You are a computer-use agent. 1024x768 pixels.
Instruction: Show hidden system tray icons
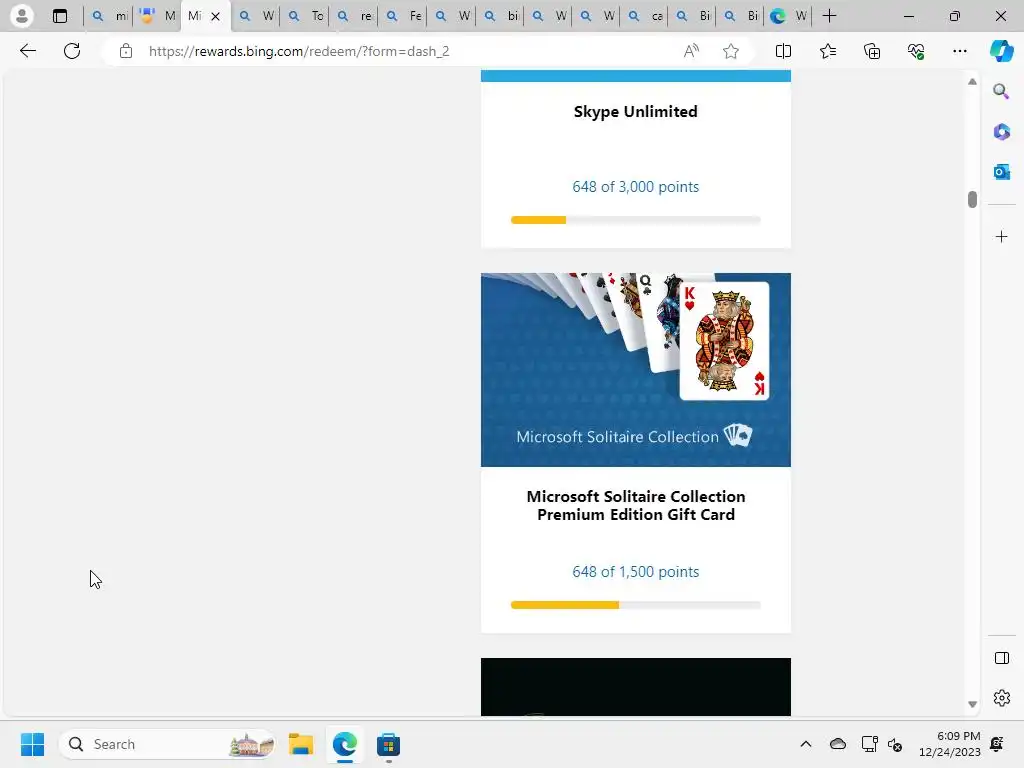tap(805, 744)
